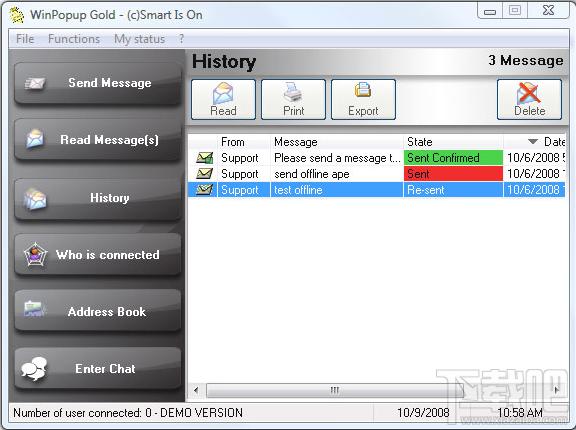576x430 pixels.
Task: Click the Send Message envelope icon
Action: [x=35, y=83]
